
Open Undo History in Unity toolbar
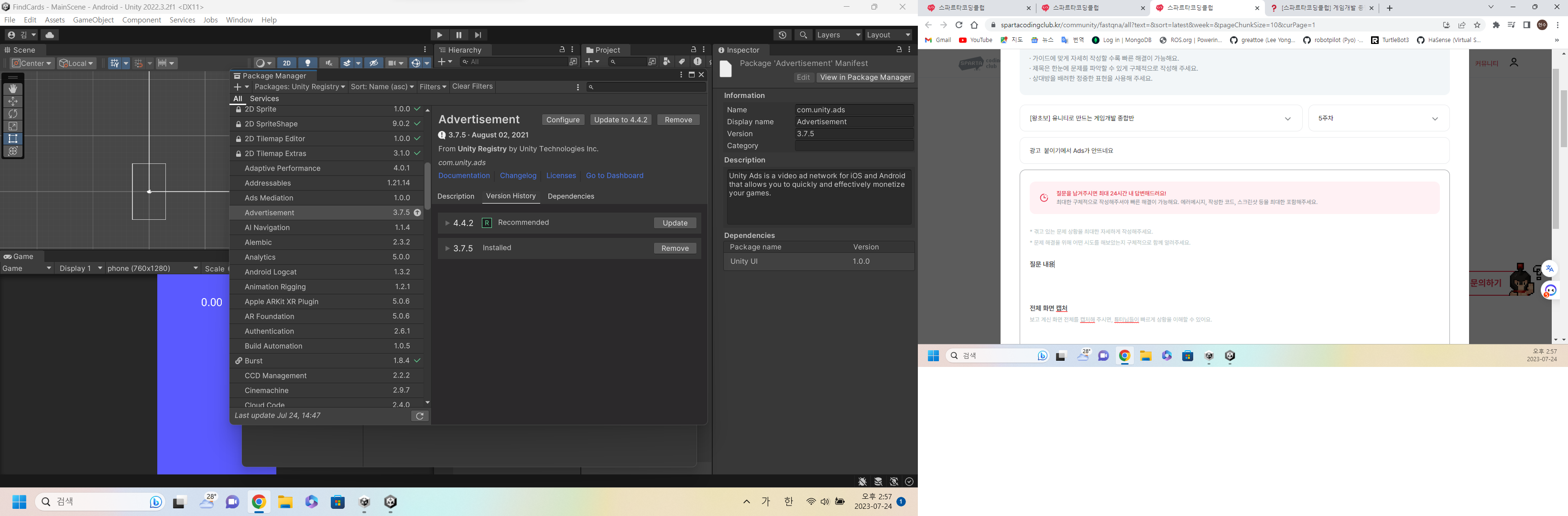click(x=782, y=35)
